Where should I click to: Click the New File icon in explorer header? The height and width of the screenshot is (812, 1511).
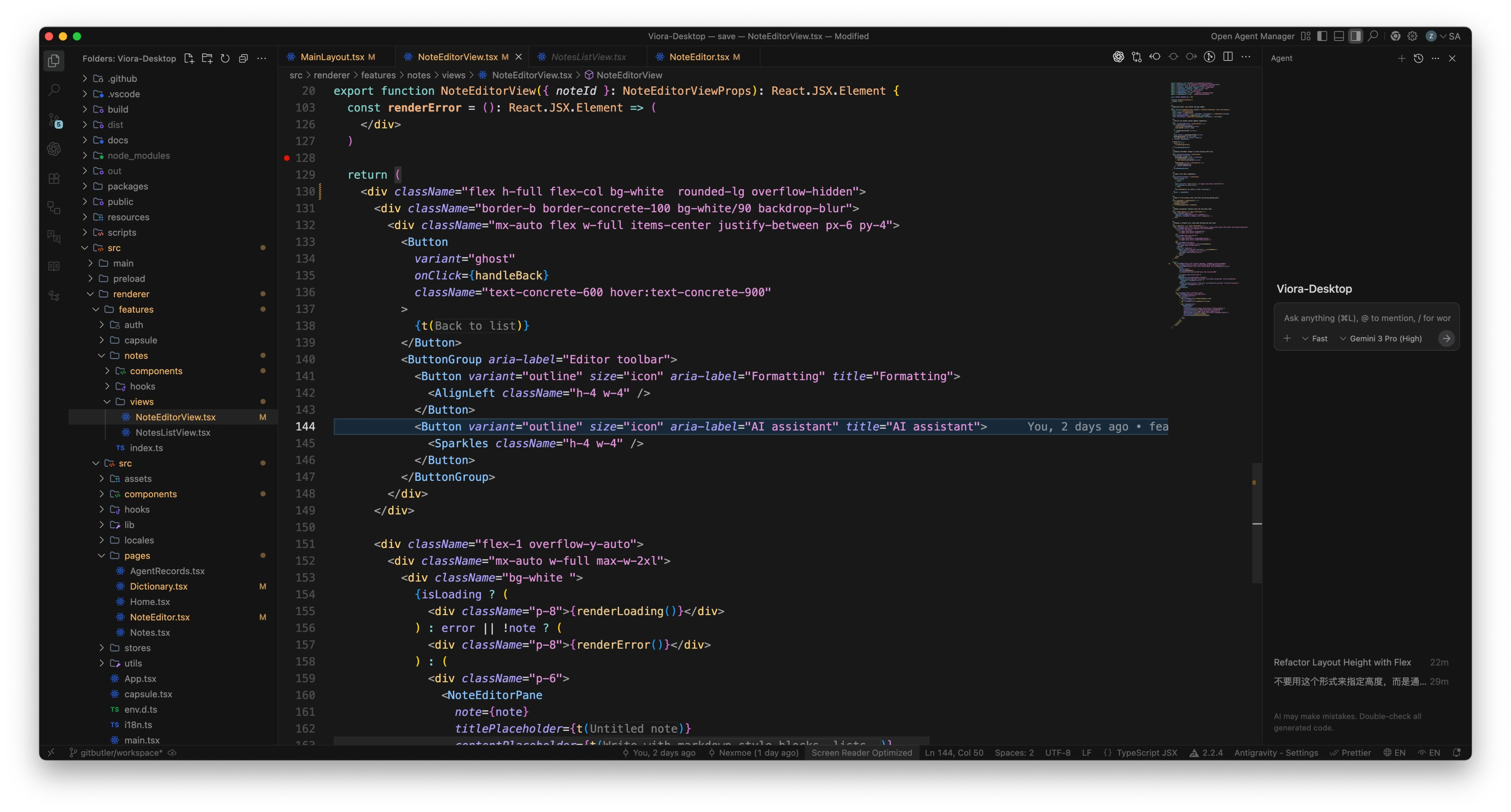tap(189, 58)
